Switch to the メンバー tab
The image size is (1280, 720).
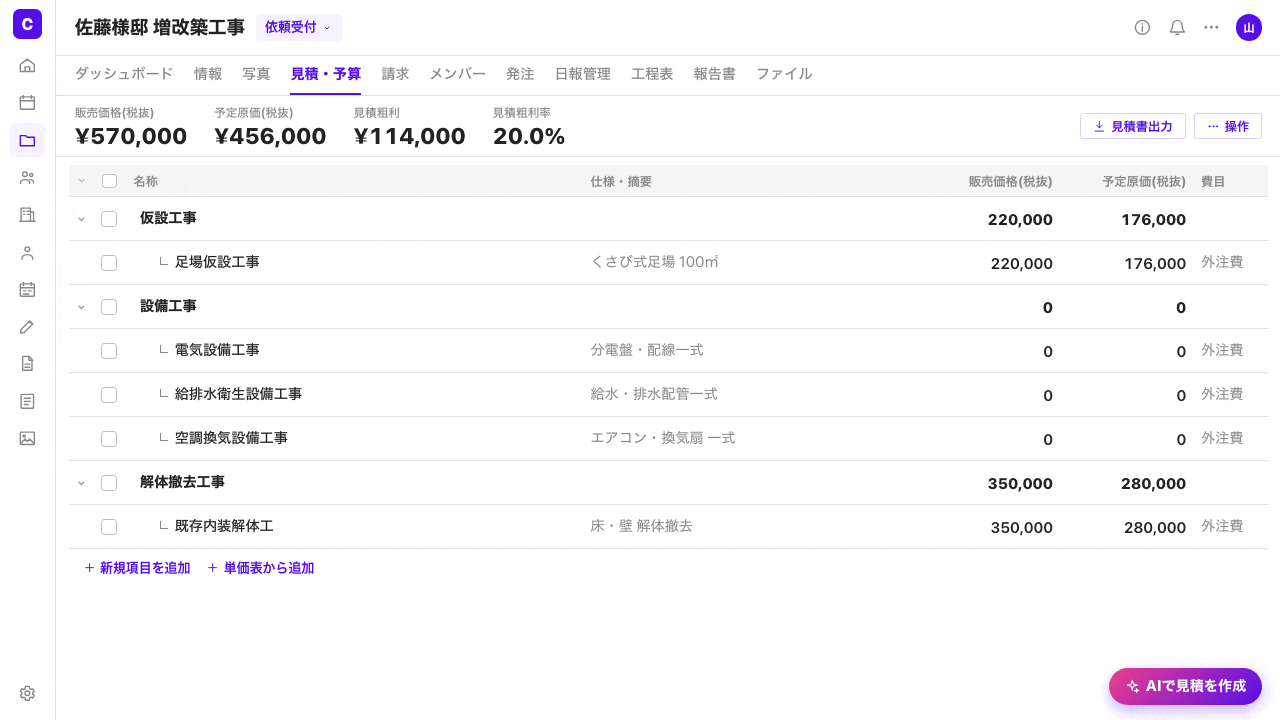[458, 74]
